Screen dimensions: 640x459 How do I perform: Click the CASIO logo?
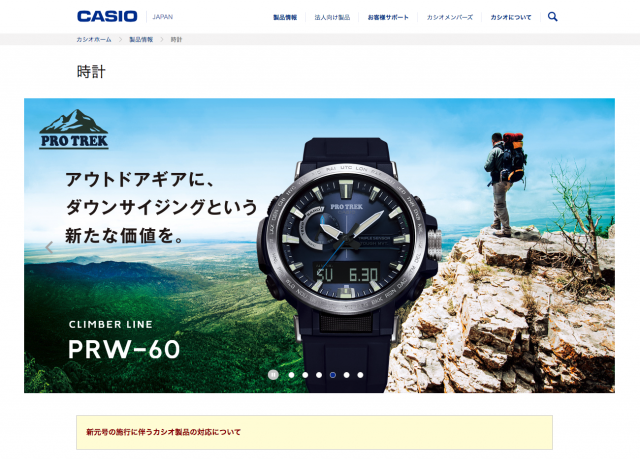107,16
